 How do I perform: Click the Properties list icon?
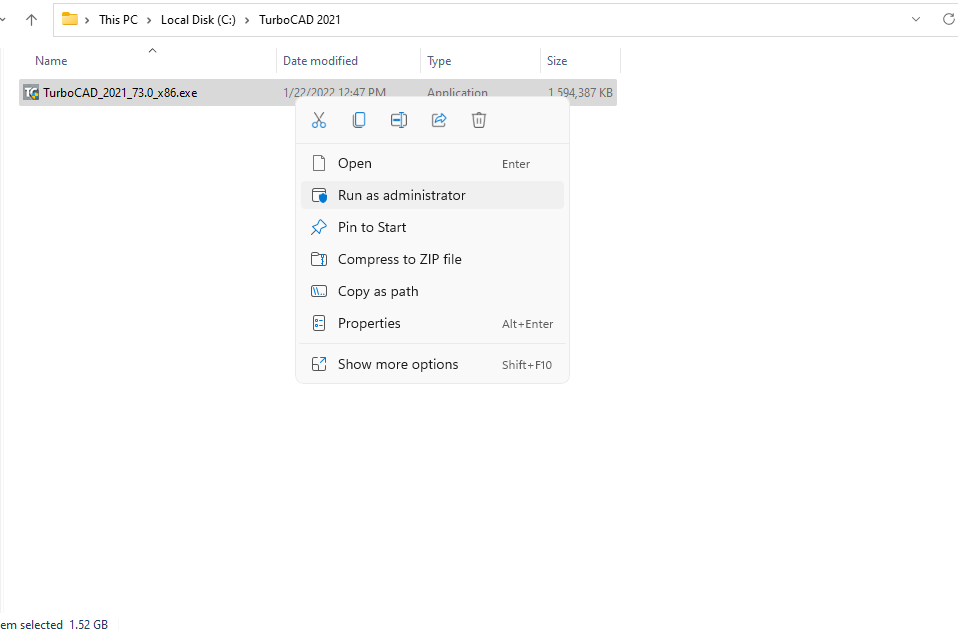tap(319, 323)
